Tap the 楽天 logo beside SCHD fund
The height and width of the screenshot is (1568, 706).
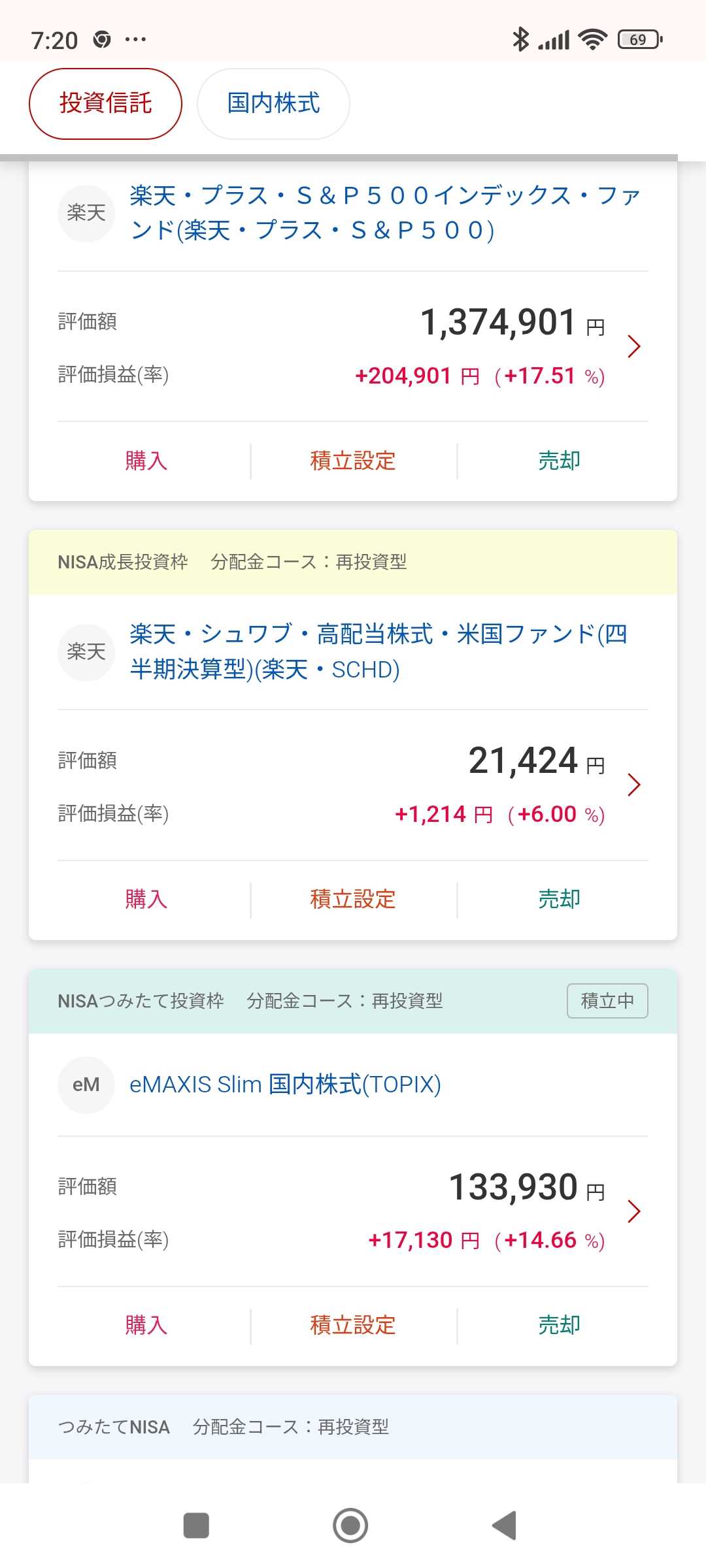pos(86,652)
